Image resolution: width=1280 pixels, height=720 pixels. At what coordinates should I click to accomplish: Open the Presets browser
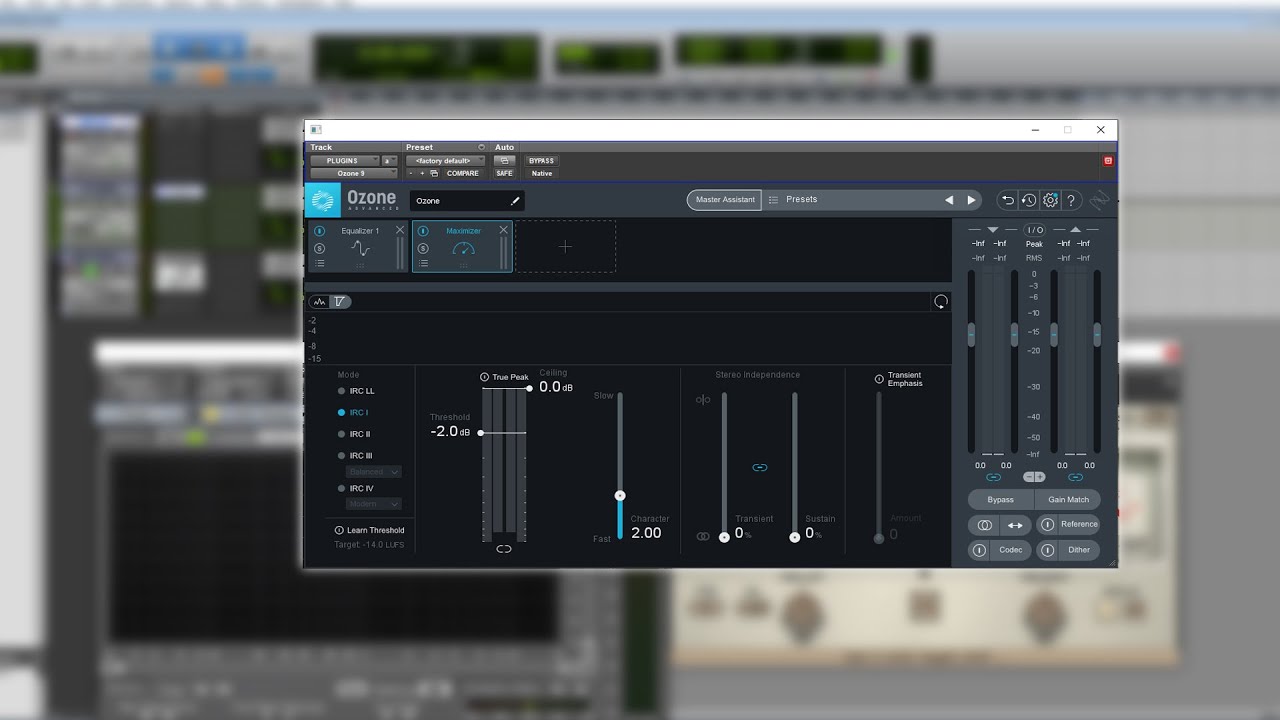point(801,200)
